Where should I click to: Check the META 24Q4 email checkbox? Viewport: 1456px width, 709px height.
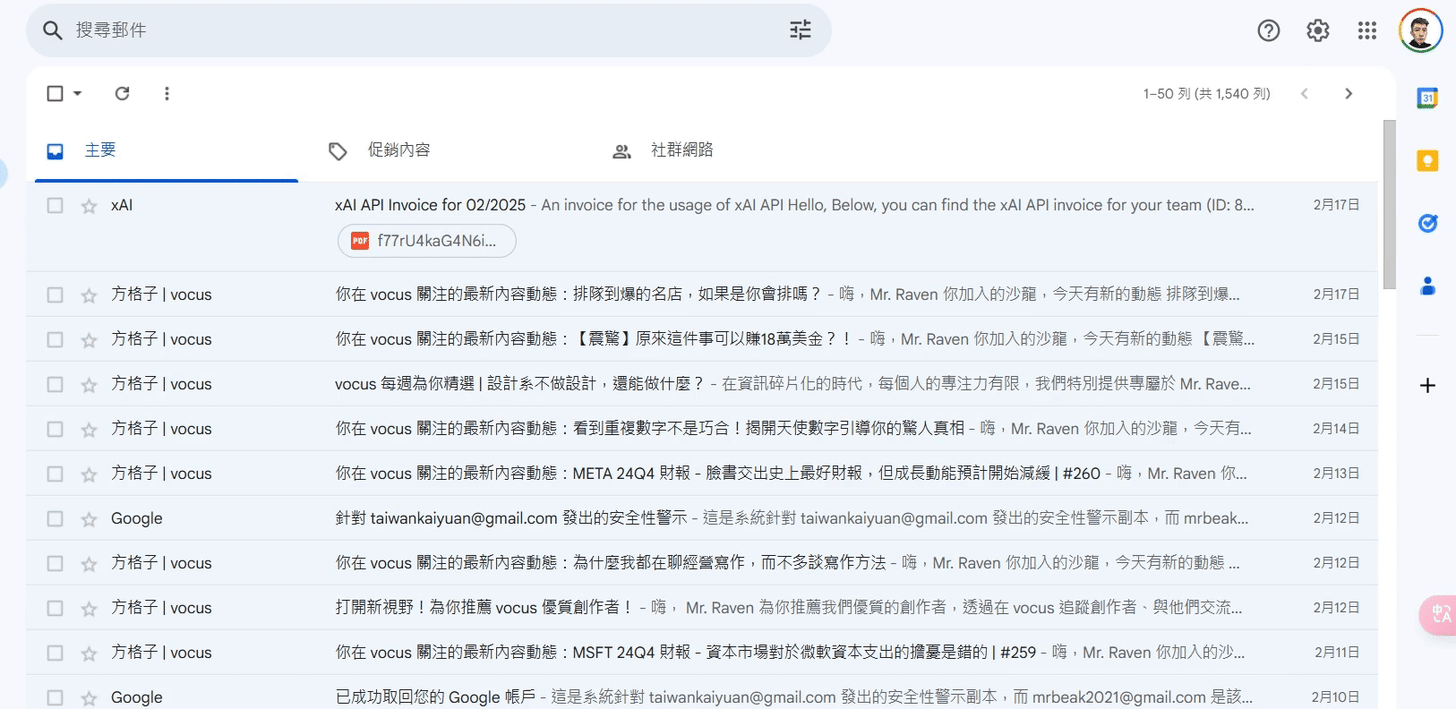[x=55, y=474]
